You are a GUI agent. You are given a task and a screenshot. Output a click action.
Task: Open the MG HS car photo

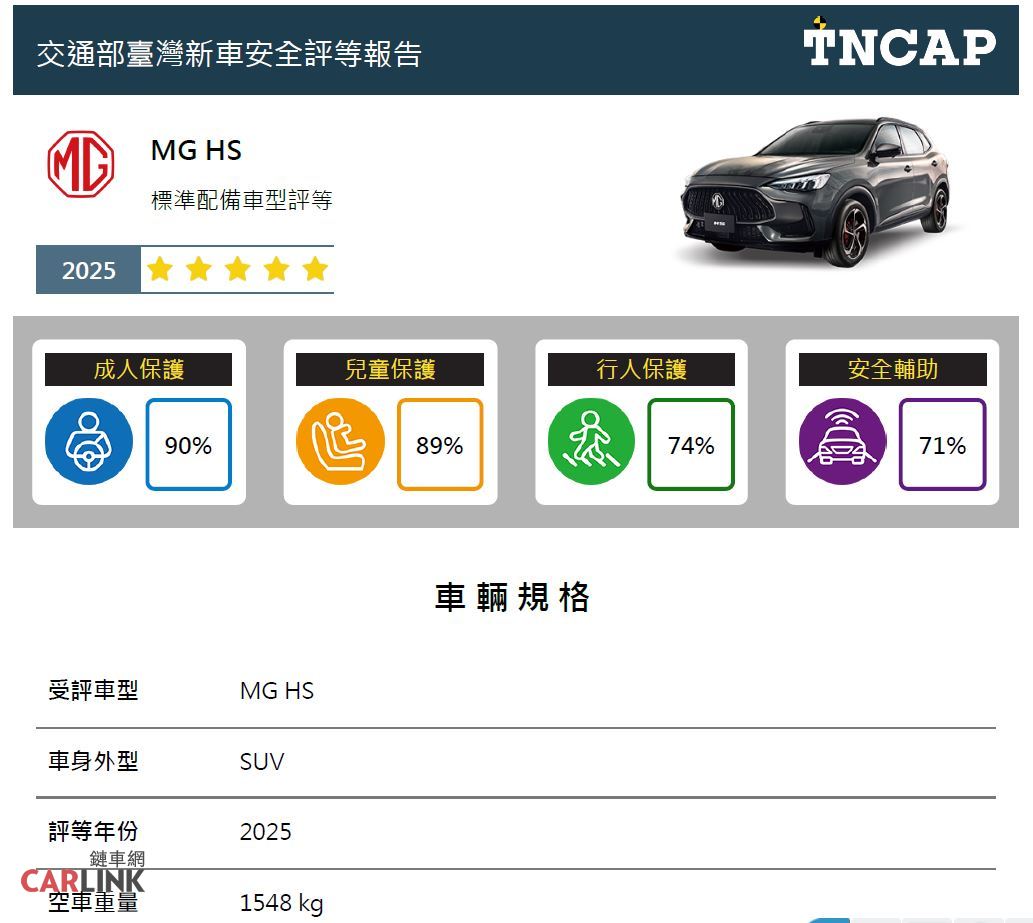coord(813,192)
